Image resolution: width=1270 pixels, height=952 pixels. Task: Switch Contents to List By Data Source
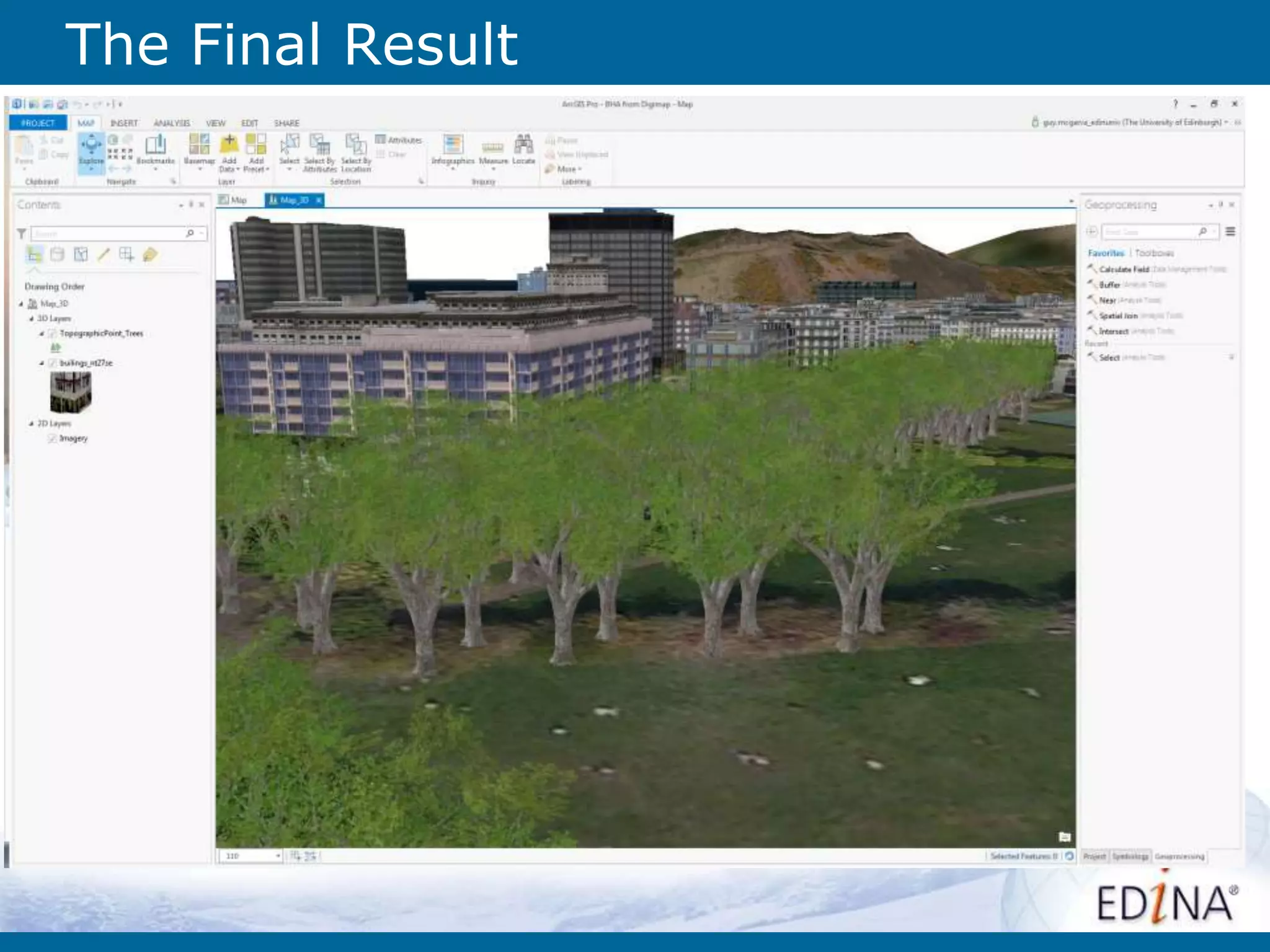click(57, 254)
